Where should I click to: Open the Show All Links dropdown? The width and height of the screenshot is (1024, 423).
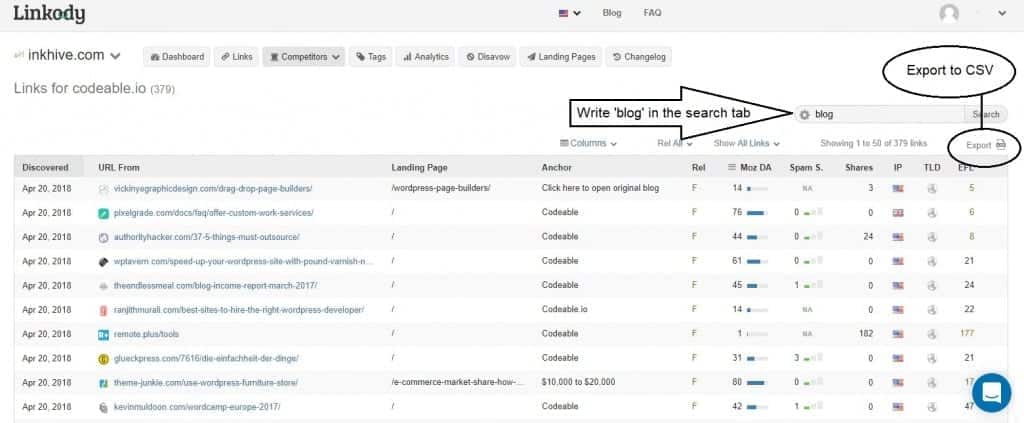point(746,143)
